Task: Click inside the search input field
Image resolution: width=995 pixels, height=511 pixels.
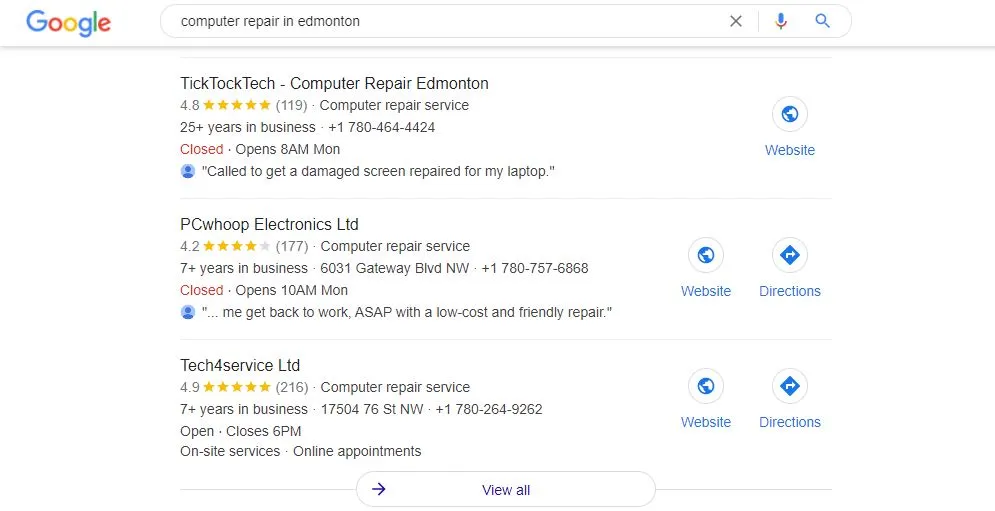Action: tap(440, 21)
